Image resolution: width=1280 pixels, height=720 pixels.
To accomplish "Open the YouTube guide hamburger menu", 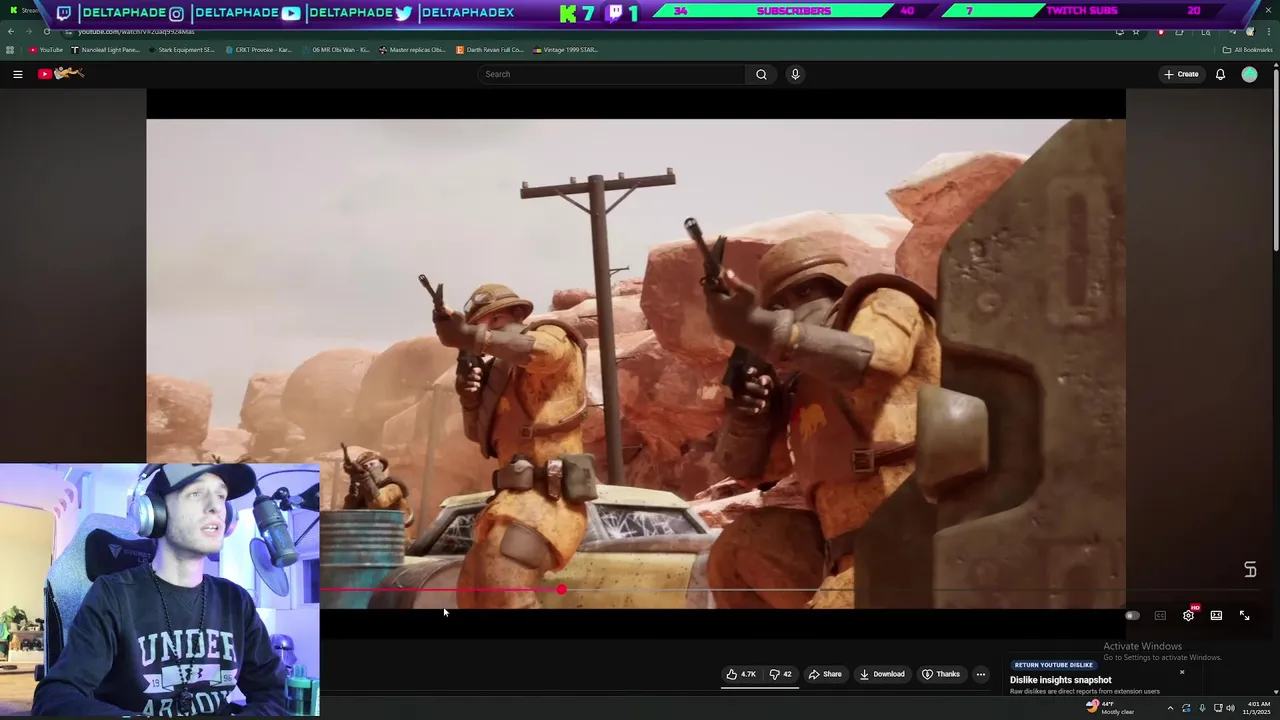I will pos(17,74).
